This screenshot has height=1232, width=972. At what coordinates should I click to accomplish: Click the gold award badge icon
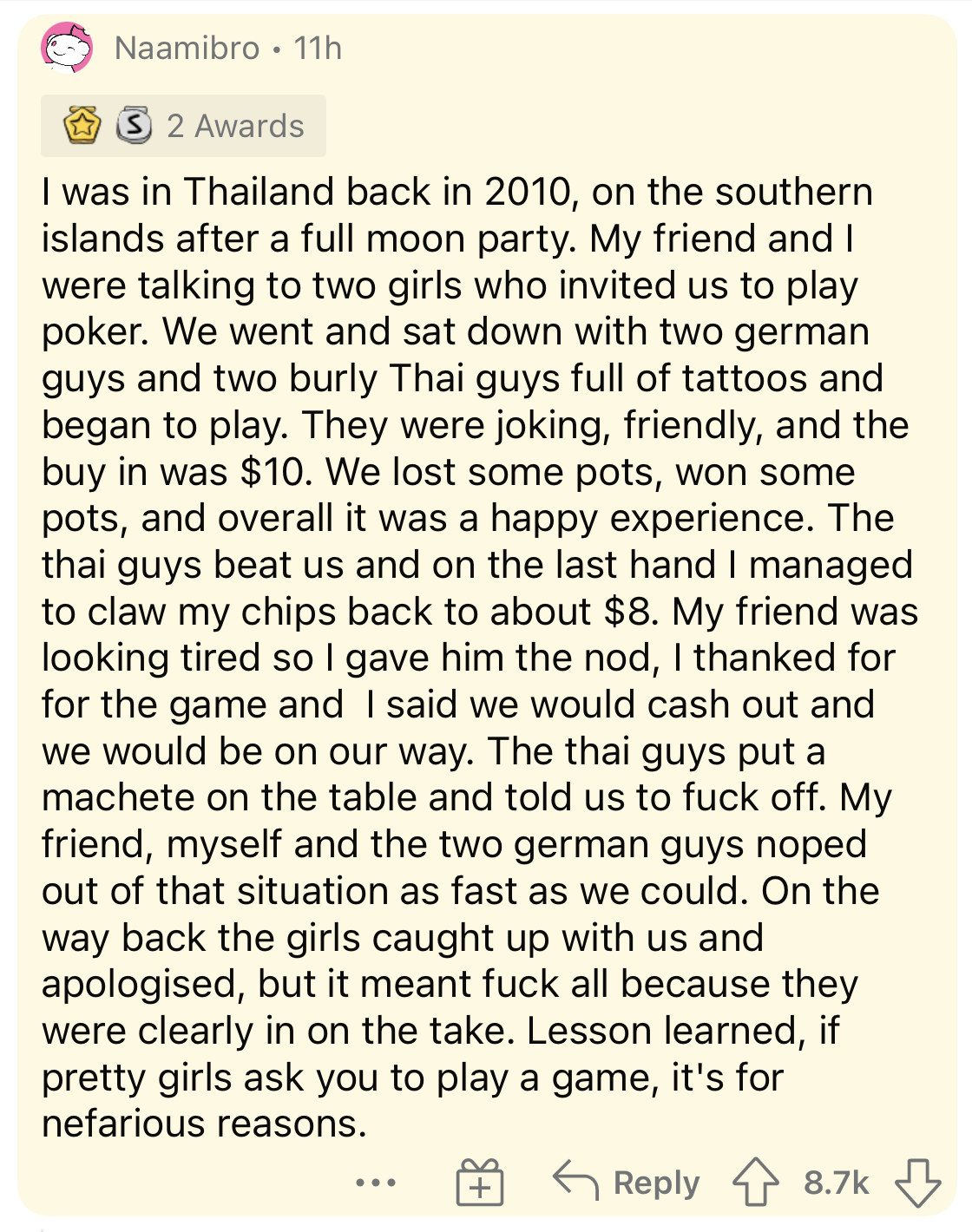pos(82,126)
